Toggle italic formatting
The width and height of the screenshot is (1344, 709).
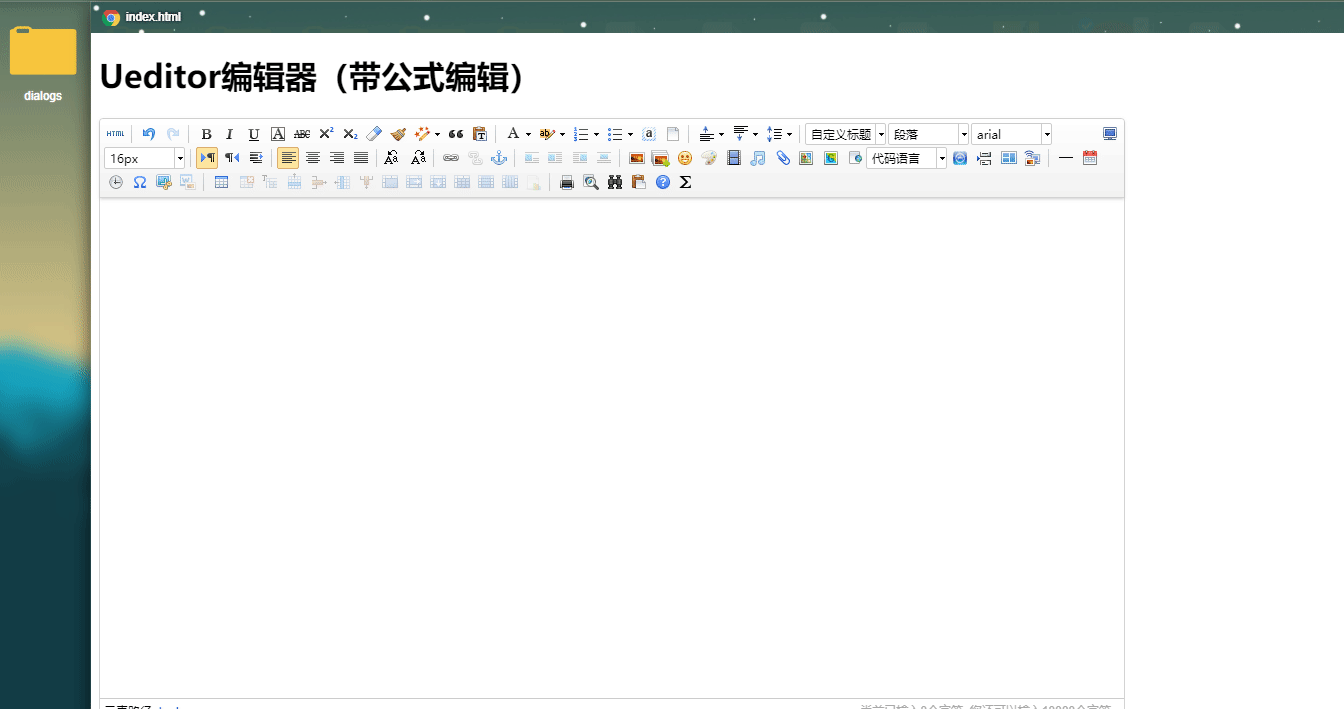point(230,134)
